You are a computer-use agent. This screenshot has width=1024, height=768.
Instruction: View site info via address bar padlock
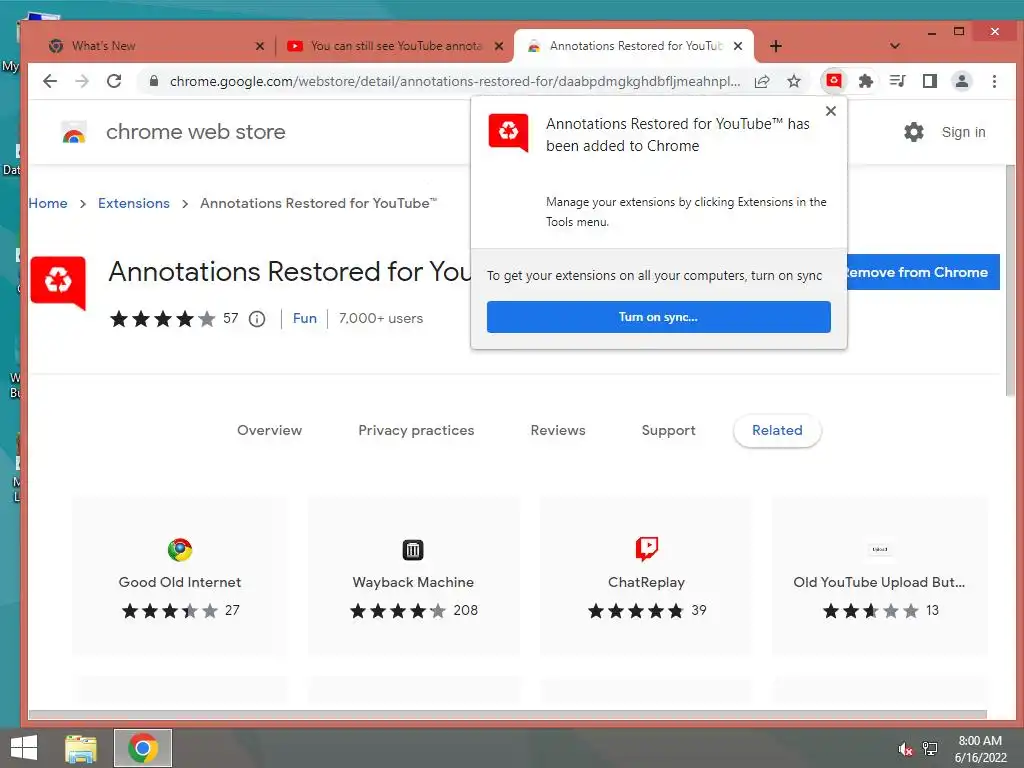(153, 81)
